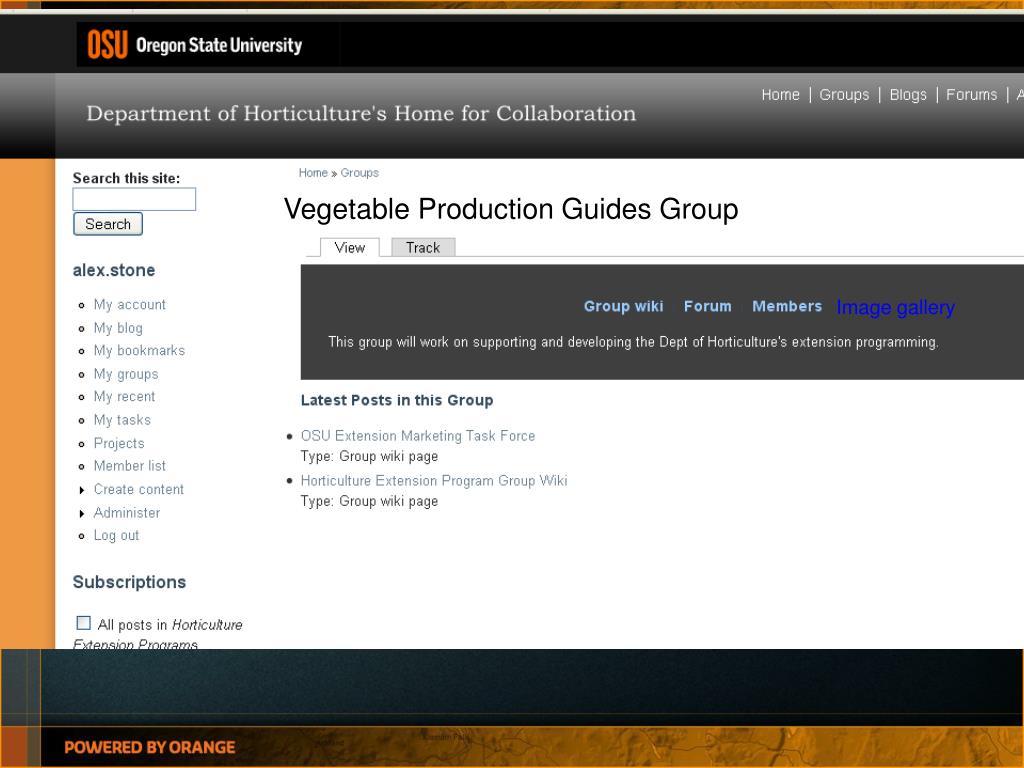The width and height of the screenshot is (1024, 768).
Task: Click the Subscriptions heading
Action: tap(129, 582)
